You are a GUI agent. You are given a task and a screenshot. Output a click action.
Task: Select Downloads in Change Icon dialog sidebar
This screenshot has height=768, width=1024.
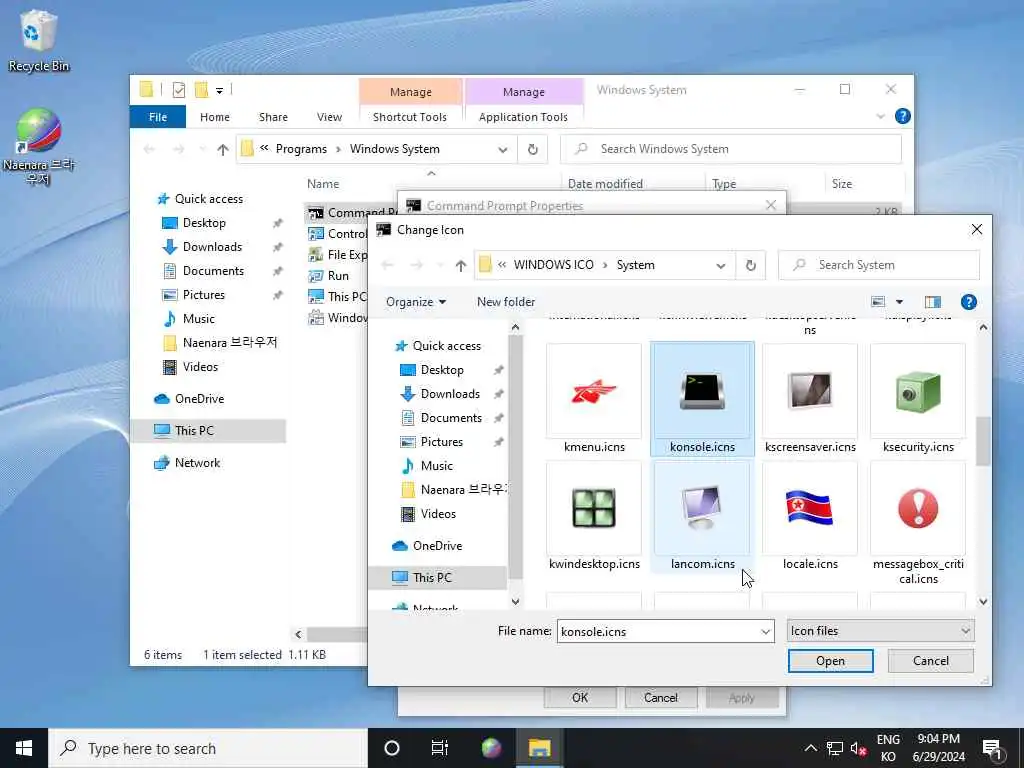[x=450, y=394]
